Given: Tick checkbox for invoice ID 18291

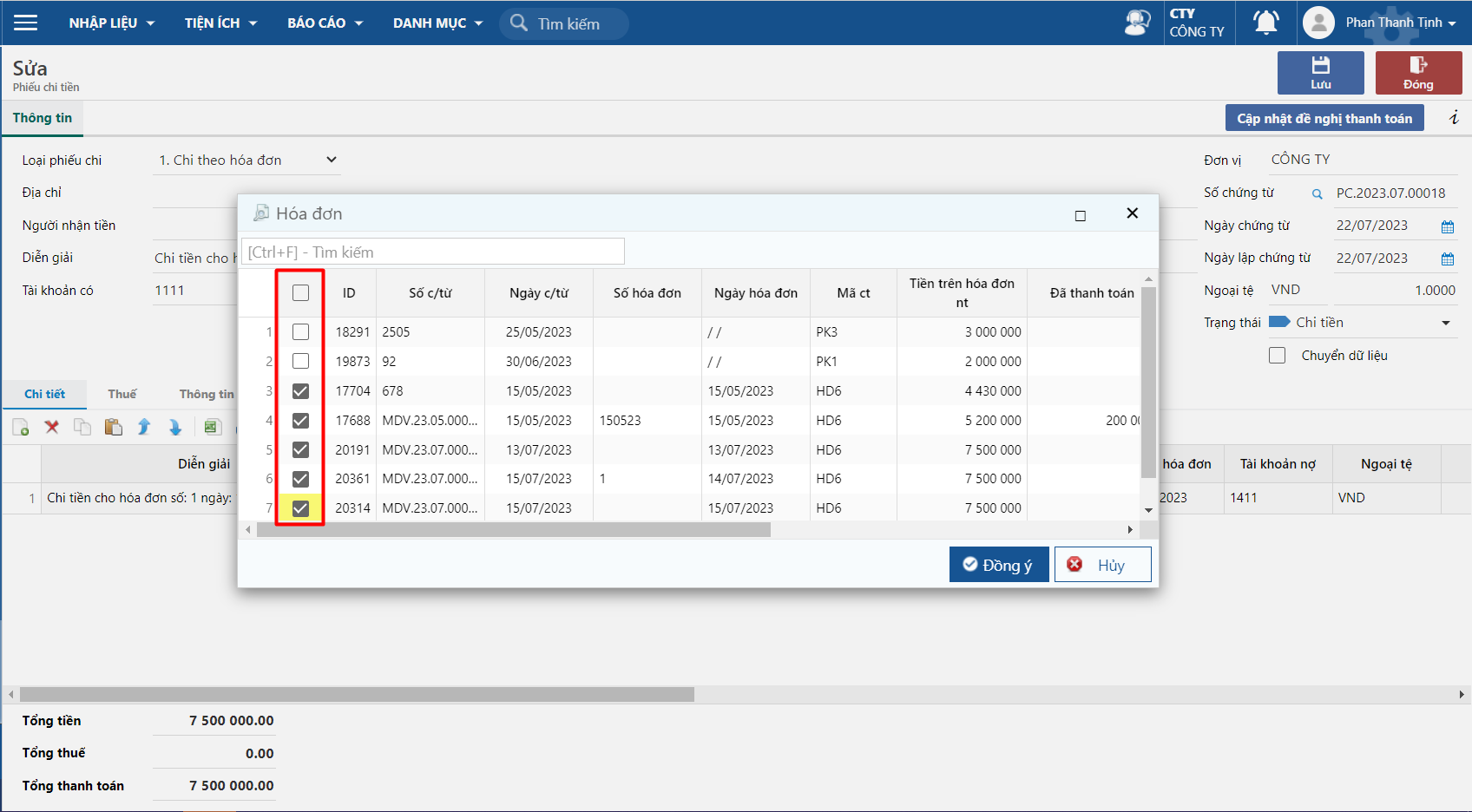Looking at the screenshot, I should tap(300, 332).
